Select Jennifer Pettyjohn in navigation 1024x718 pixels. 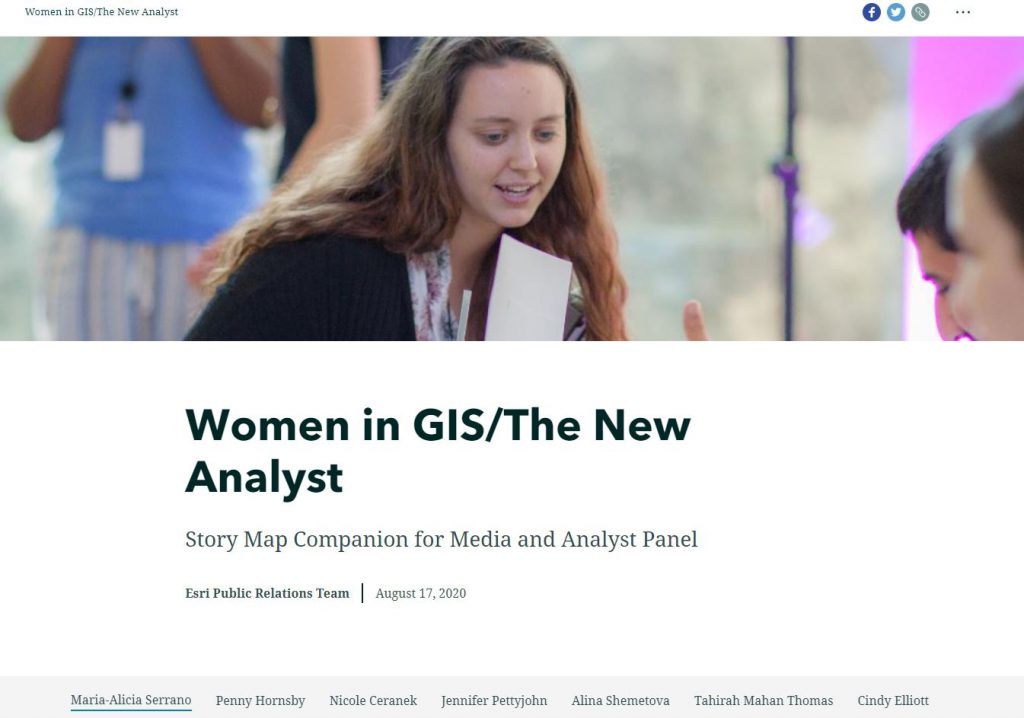(494, 700)
